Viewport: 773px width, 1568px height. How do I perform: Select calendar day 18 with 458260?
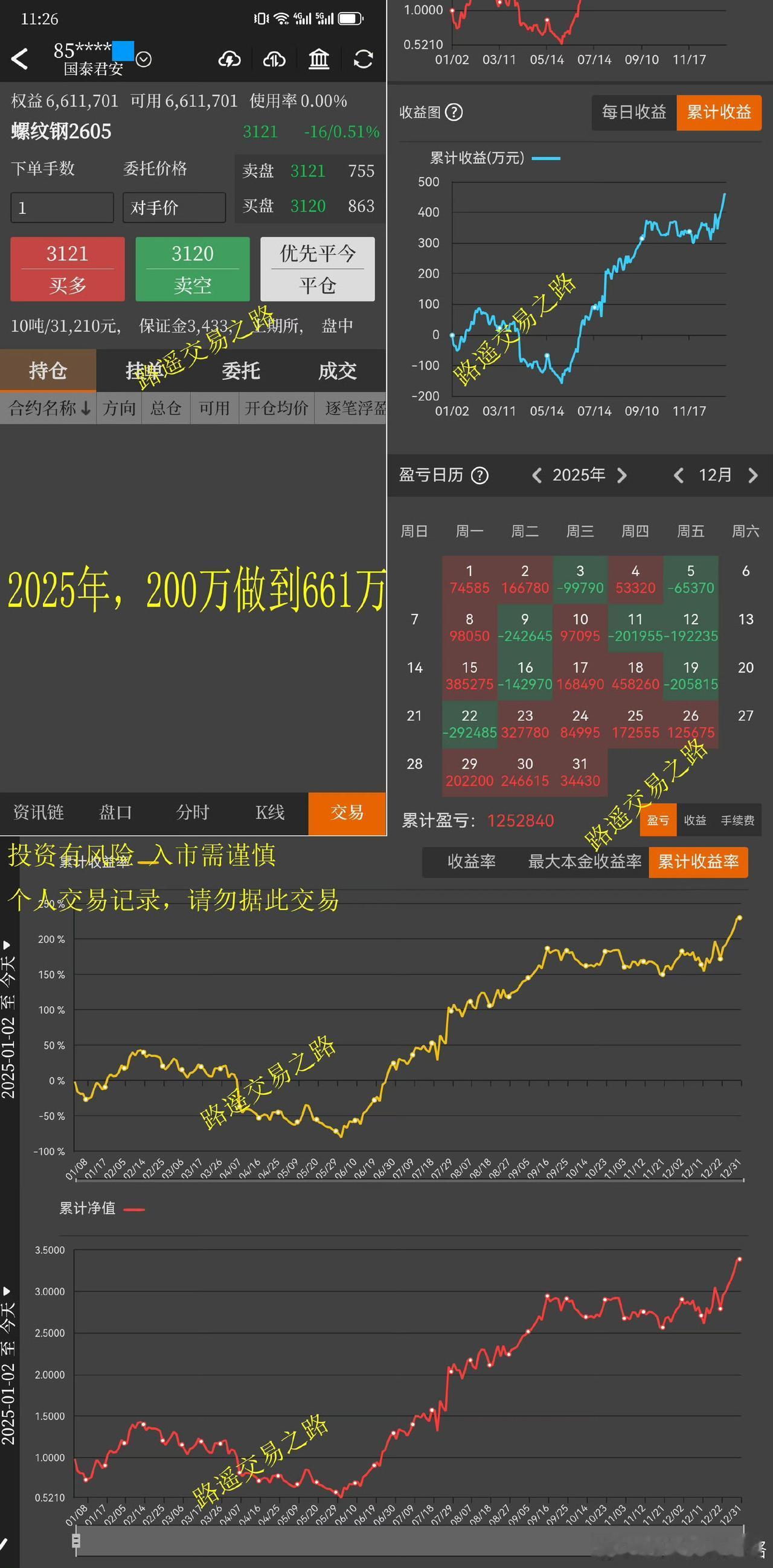(635, 676)
